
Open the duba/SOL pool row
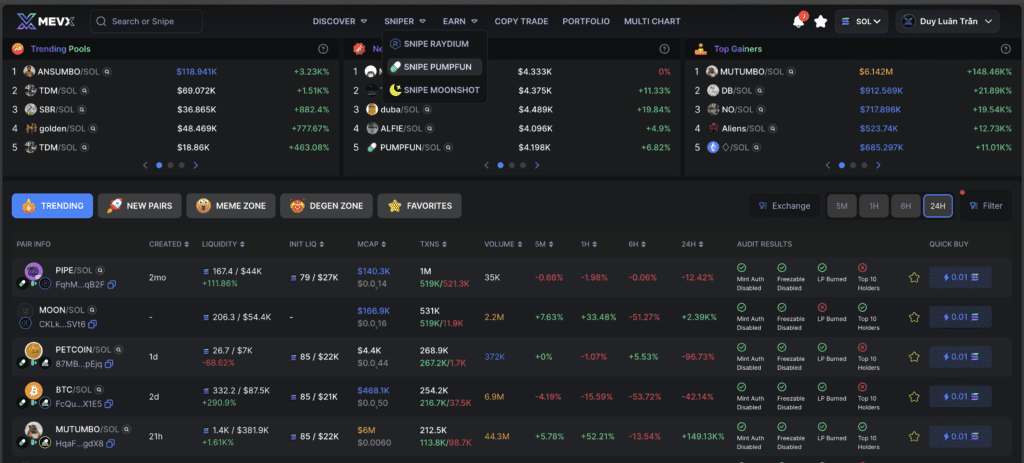click(512, 110)
